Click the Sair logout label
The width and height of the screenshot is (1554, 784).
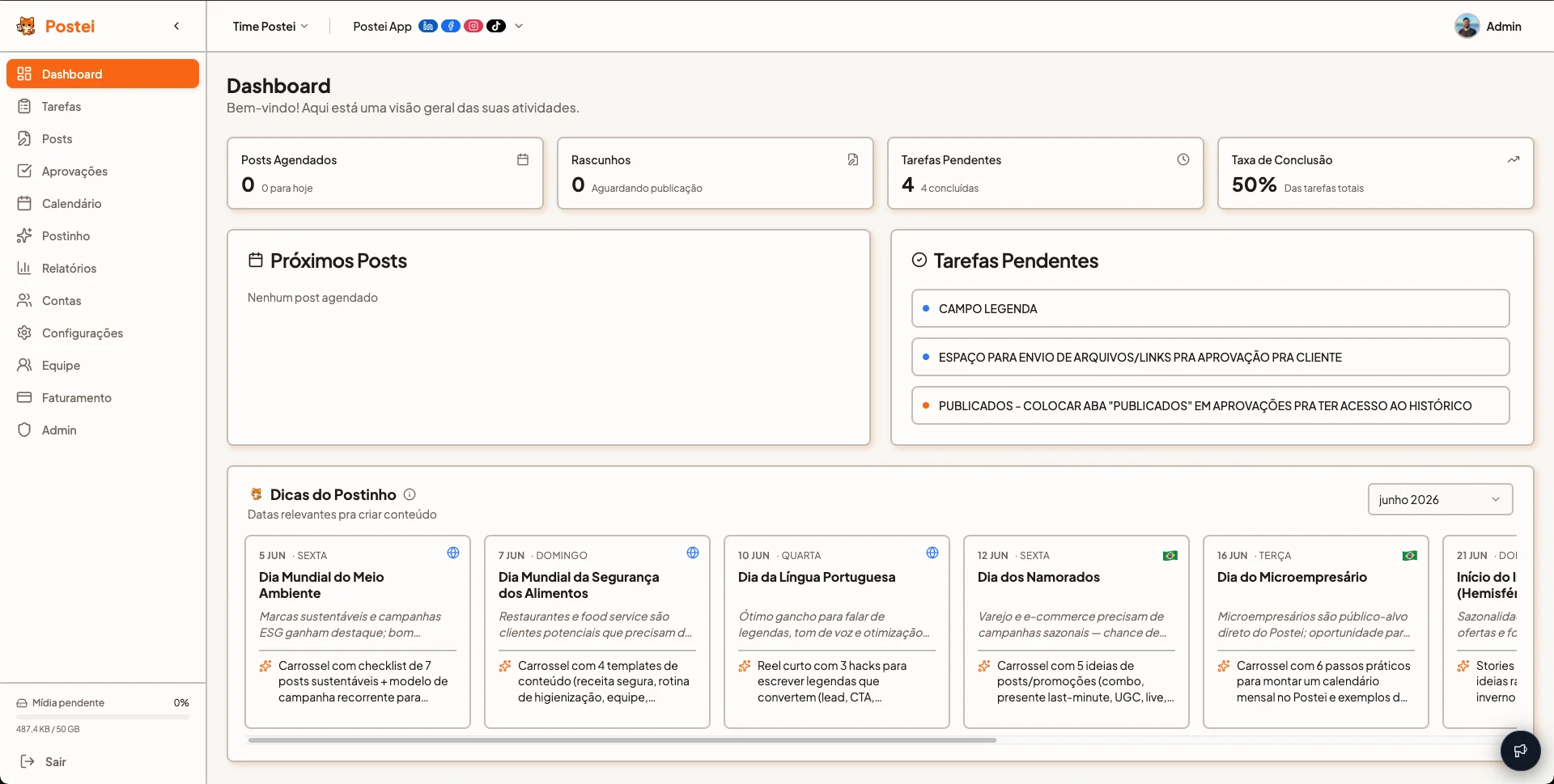click(x=56, y=761)
